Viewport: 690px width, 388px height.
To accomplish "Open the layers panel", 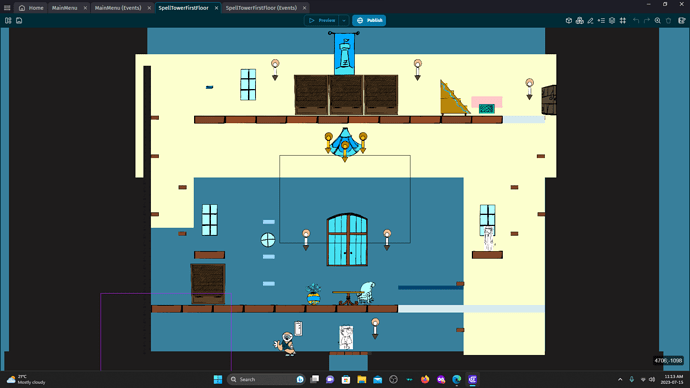I will point(612,20).
